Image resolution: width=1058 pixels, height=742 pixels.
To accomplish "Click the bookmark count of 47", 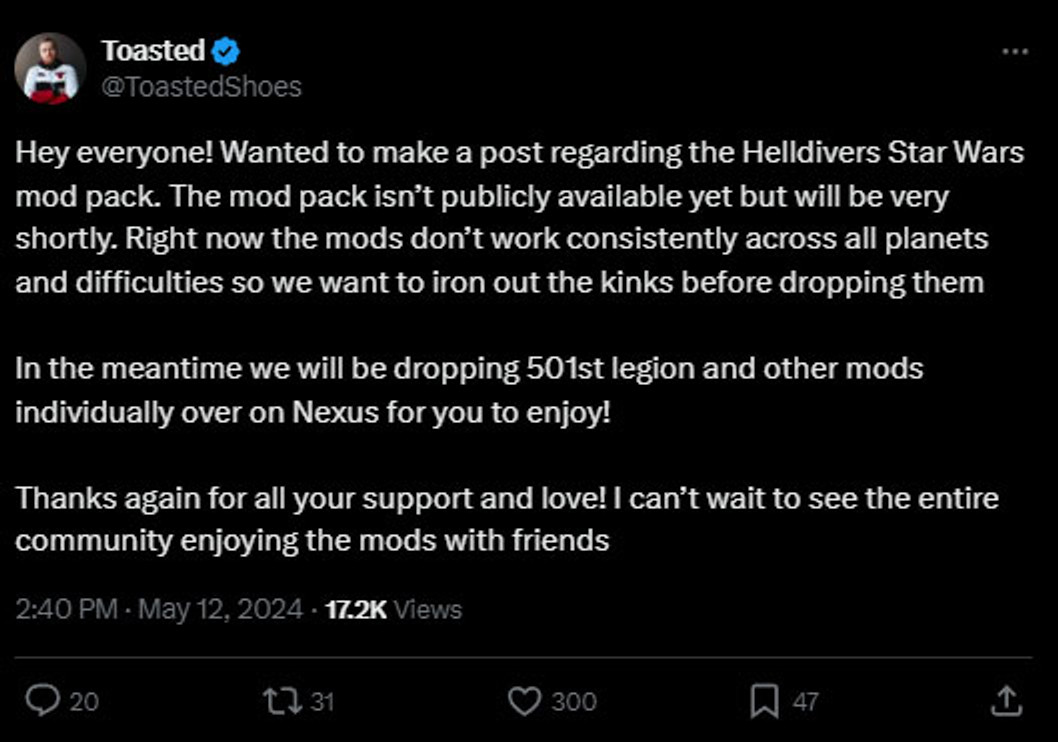I will (x=805, y=702).
